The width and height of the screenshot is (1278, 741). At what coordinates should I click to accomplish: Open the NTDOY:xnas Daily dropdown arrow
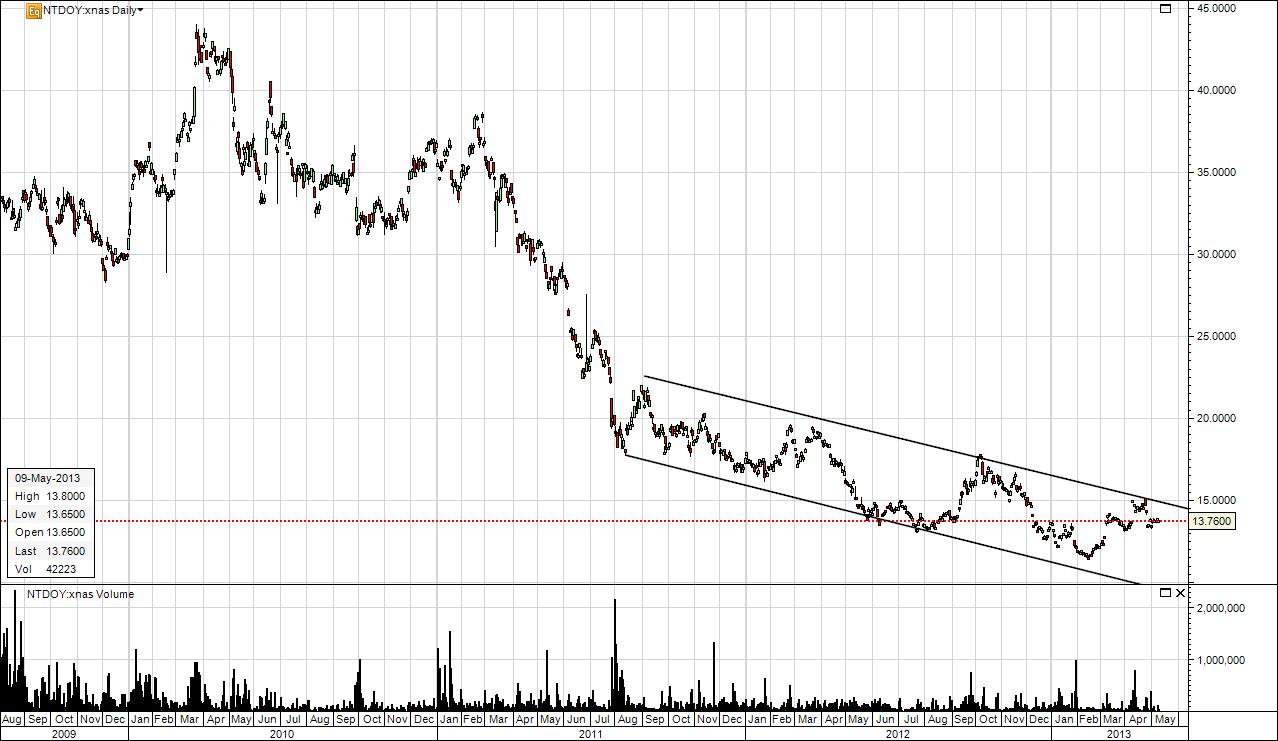140,10
